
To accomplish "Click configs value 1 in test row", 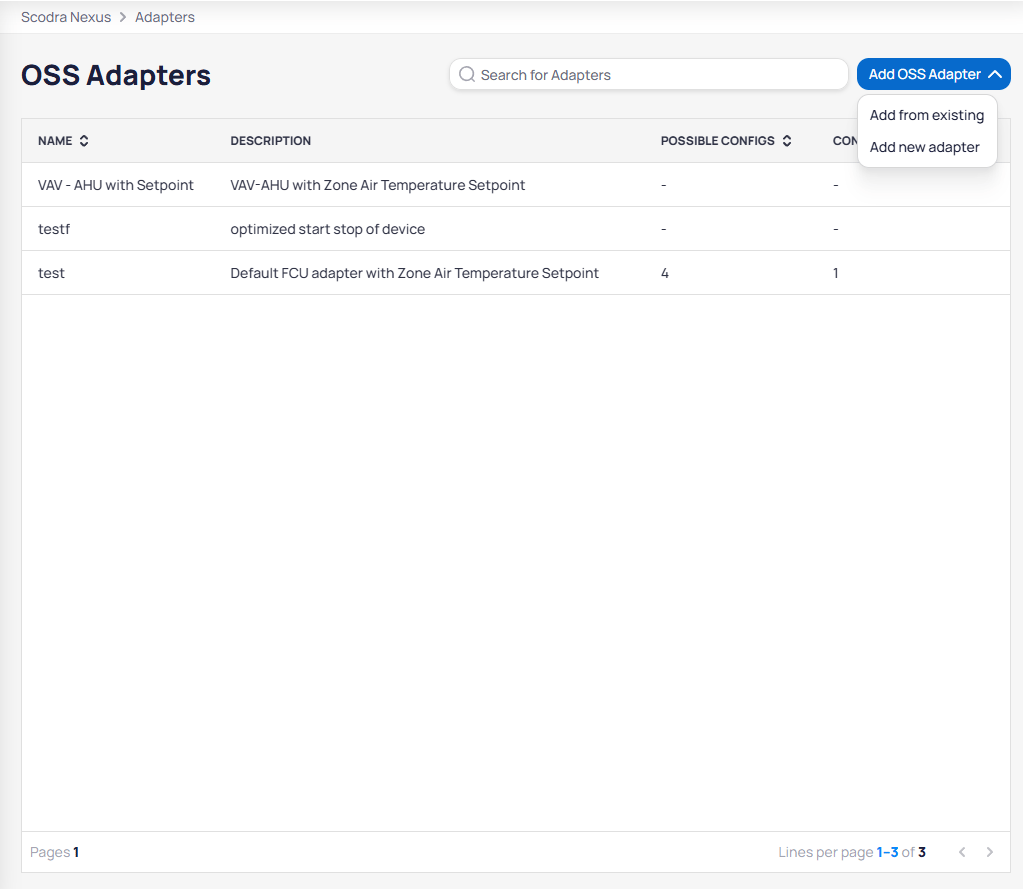I will [836, 273].
